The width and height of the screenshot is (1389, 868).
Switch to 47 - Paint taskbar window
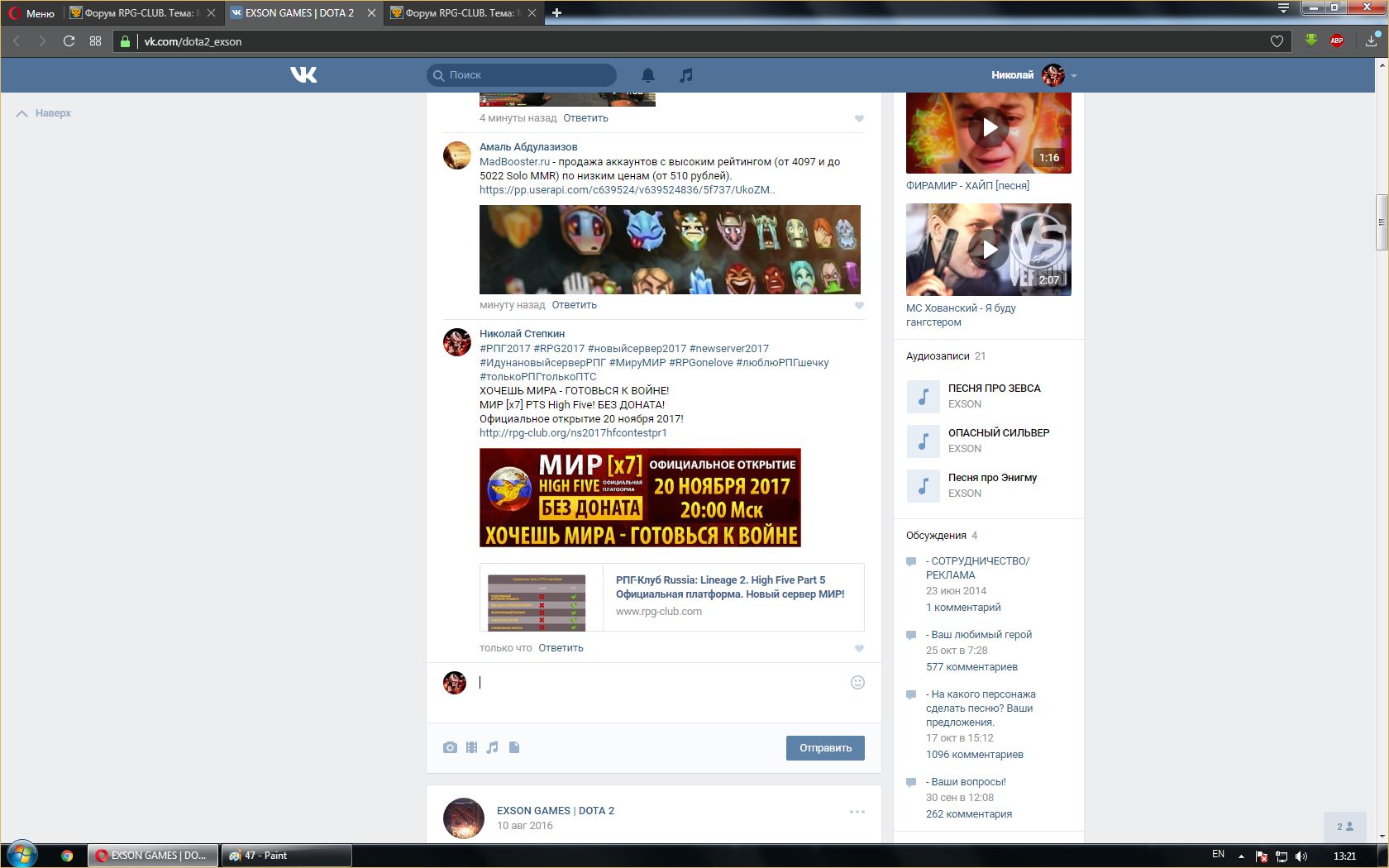[285, 856]
